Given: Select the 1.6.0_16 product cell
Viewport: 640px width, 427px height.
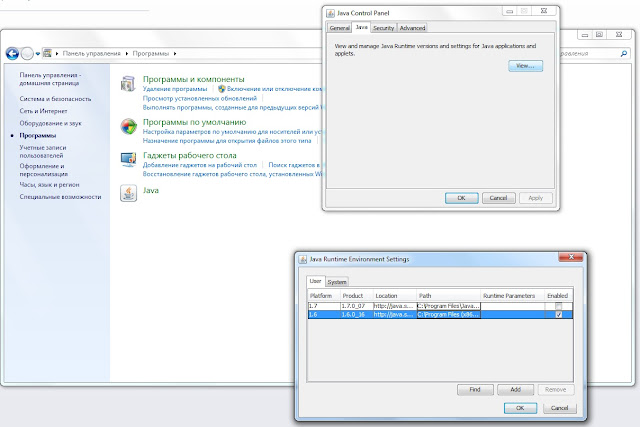Looking at the screenshot, I should 357,314.
